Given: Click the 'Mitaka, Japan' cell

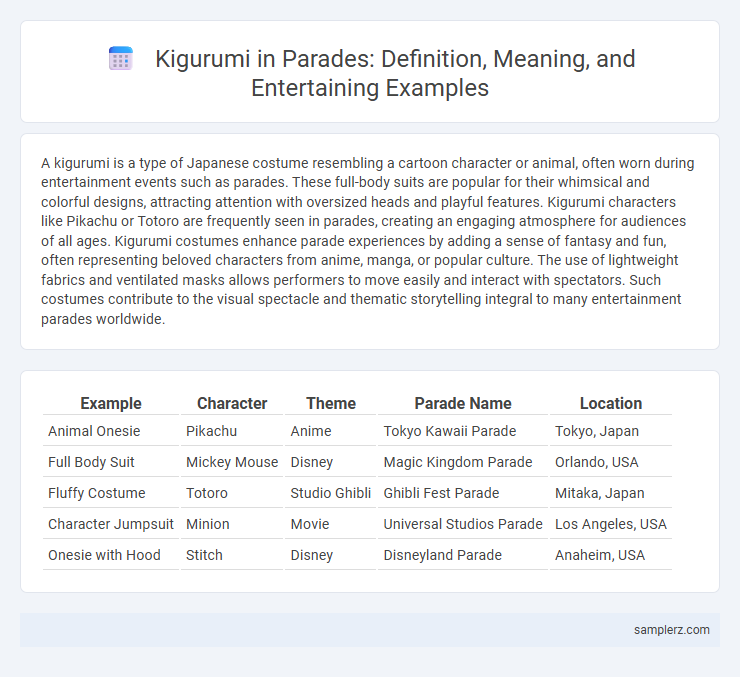Looking at the screenshot, I should [x=611, y=493].
